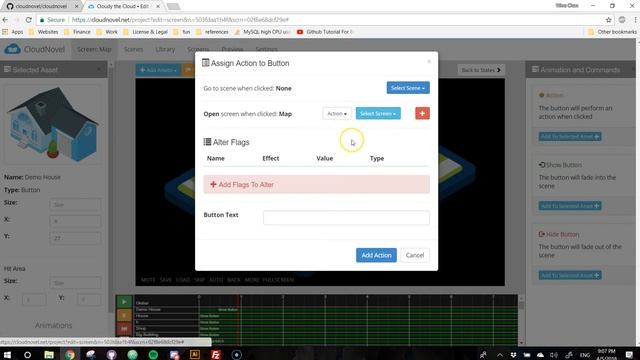Click the Add Action button

[x=376, y=255]
